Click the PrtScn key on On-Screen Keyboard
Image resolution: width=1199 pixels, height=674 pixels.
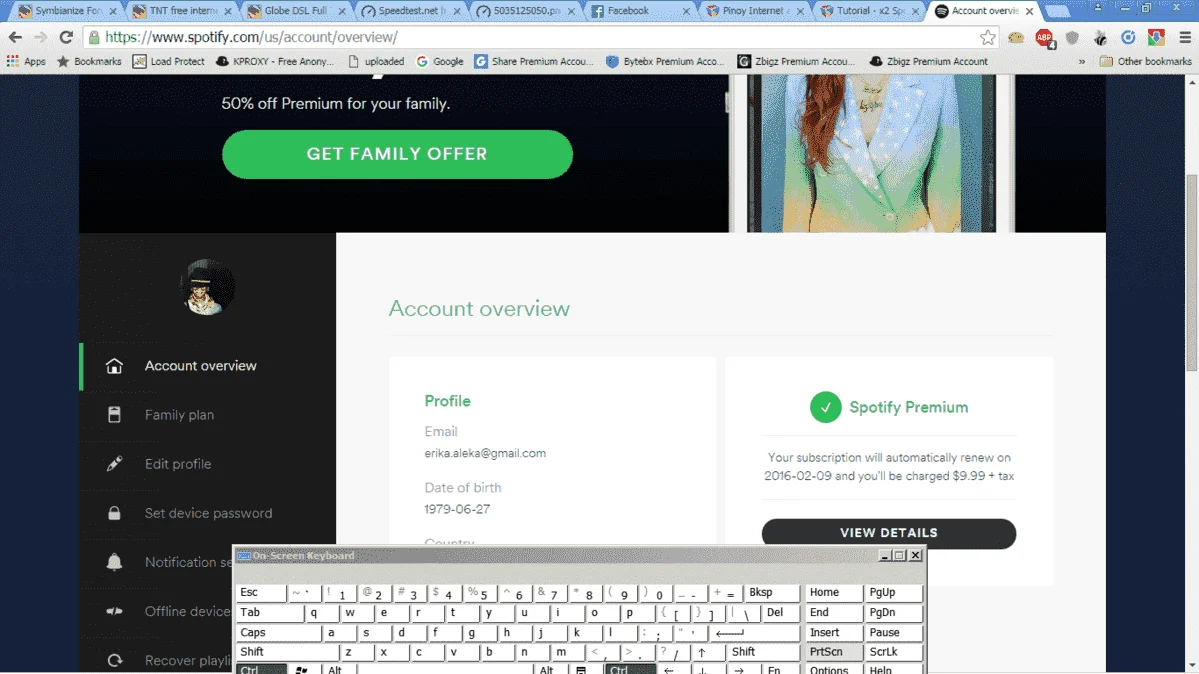tap(833, 652)
